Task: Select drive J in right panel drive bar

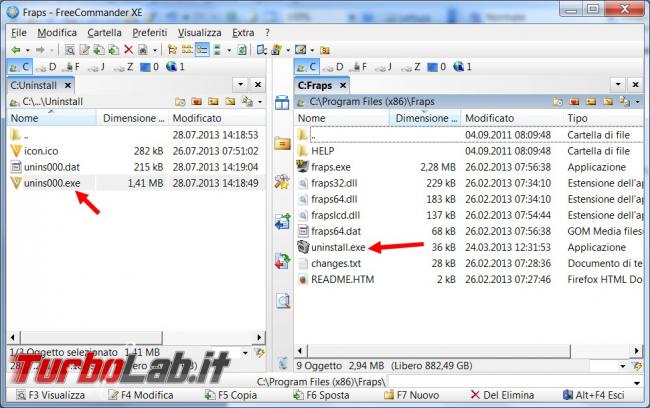Action: pyautogui.click(x=385, y=67)
